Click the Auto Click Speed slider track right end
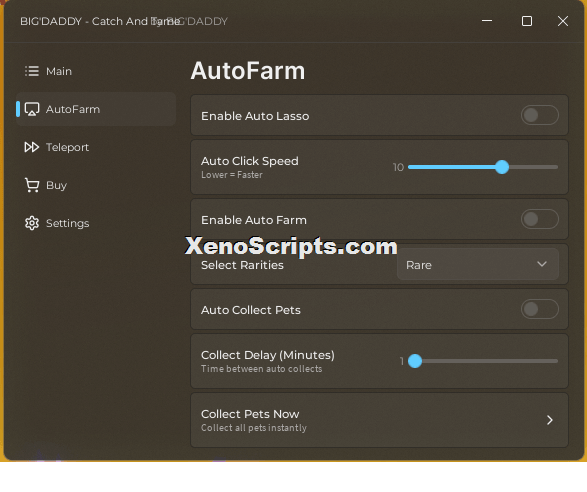This screenshot has width=587, height=492. pos(555,167)
